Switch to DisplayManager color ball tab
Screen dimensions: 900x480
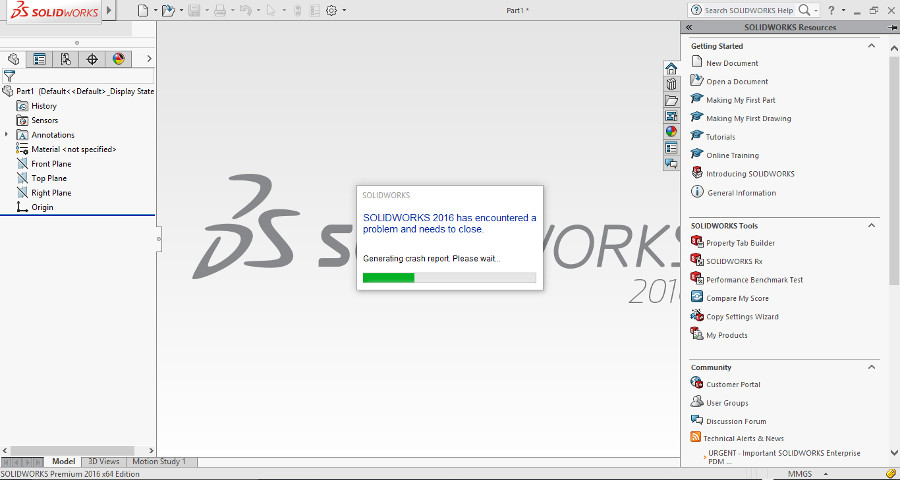(x=118, y=59)
